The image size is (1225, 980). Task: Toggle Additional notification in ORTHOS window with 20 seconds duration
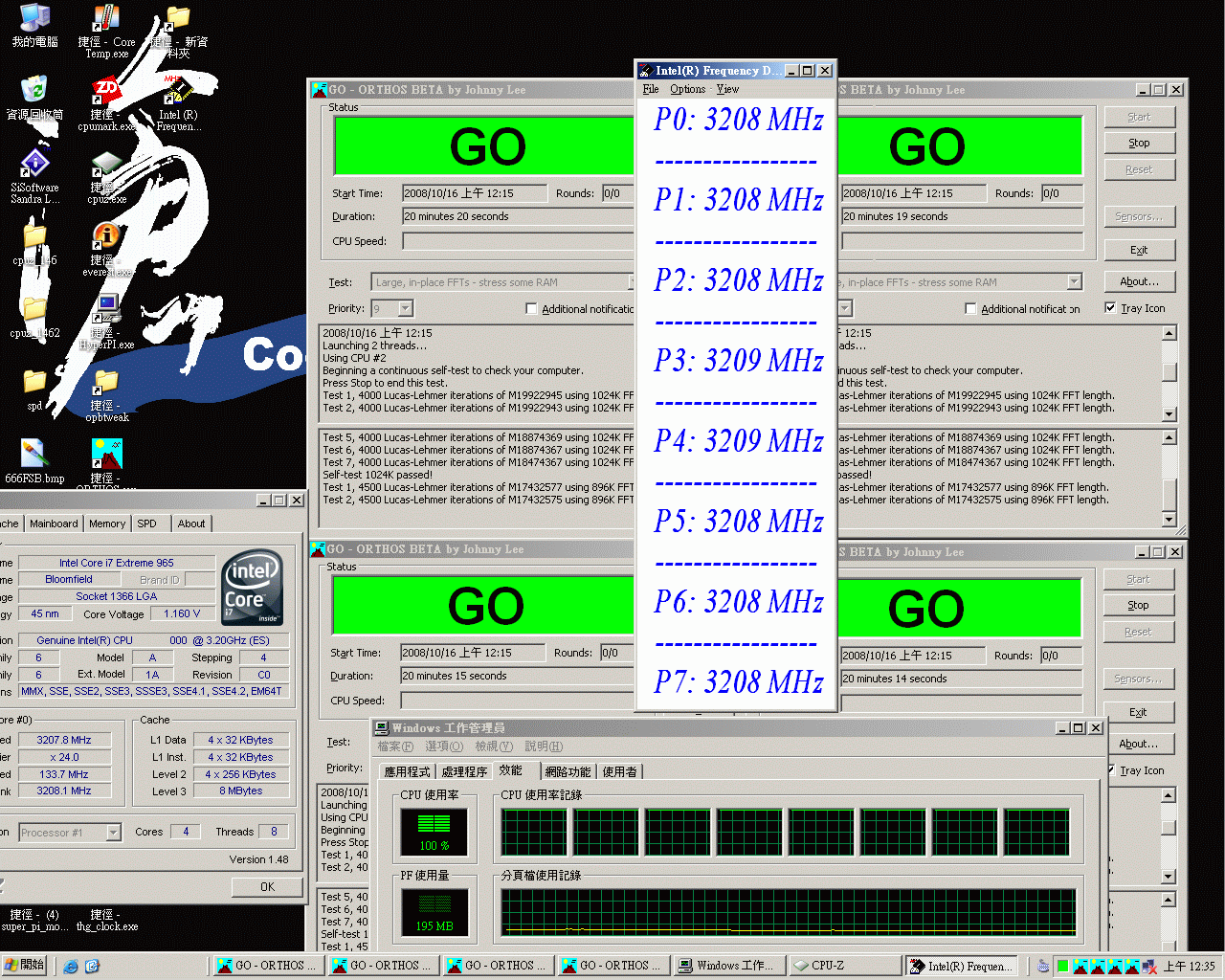531,309
